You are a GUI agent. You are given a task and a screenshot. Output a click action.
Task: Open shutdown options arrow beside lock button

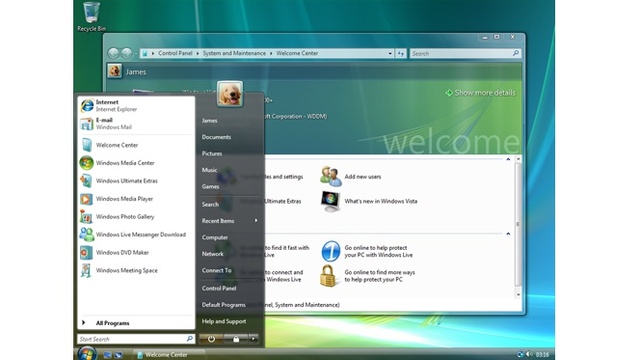[253, 339]
